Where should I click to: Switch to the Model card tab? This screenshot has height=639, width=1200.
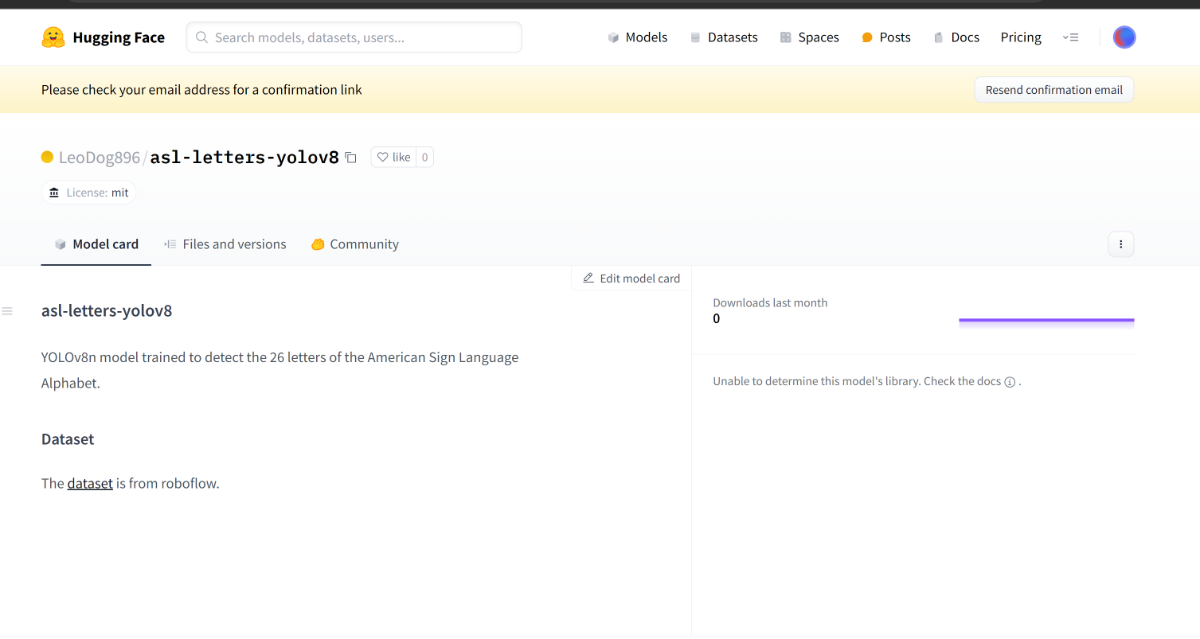click(x=96, y=244)
